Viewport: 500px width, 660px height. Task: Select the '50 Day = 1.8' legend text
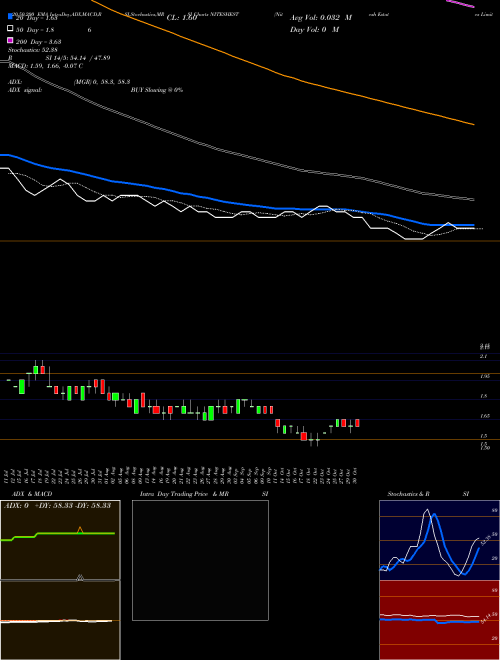35,30
